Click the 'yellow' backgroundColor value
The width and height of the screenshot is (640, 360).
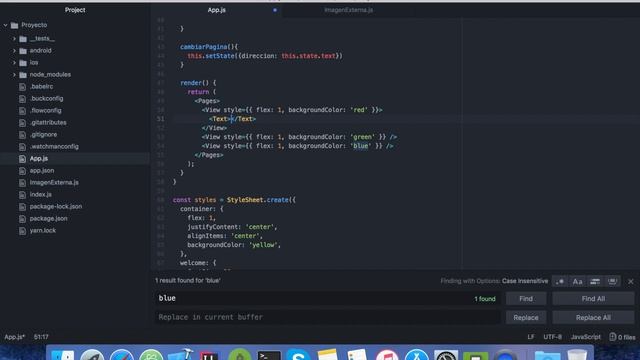point(263,245)
